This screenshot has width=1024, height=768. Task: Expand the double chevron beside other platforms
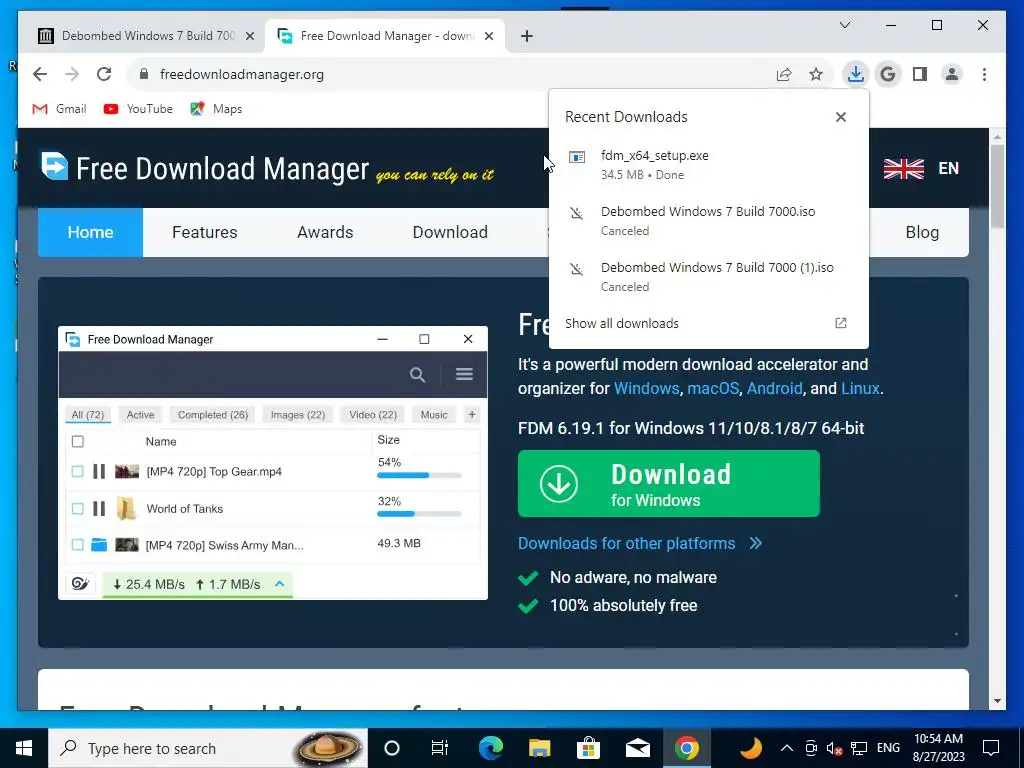pos(756,543)
